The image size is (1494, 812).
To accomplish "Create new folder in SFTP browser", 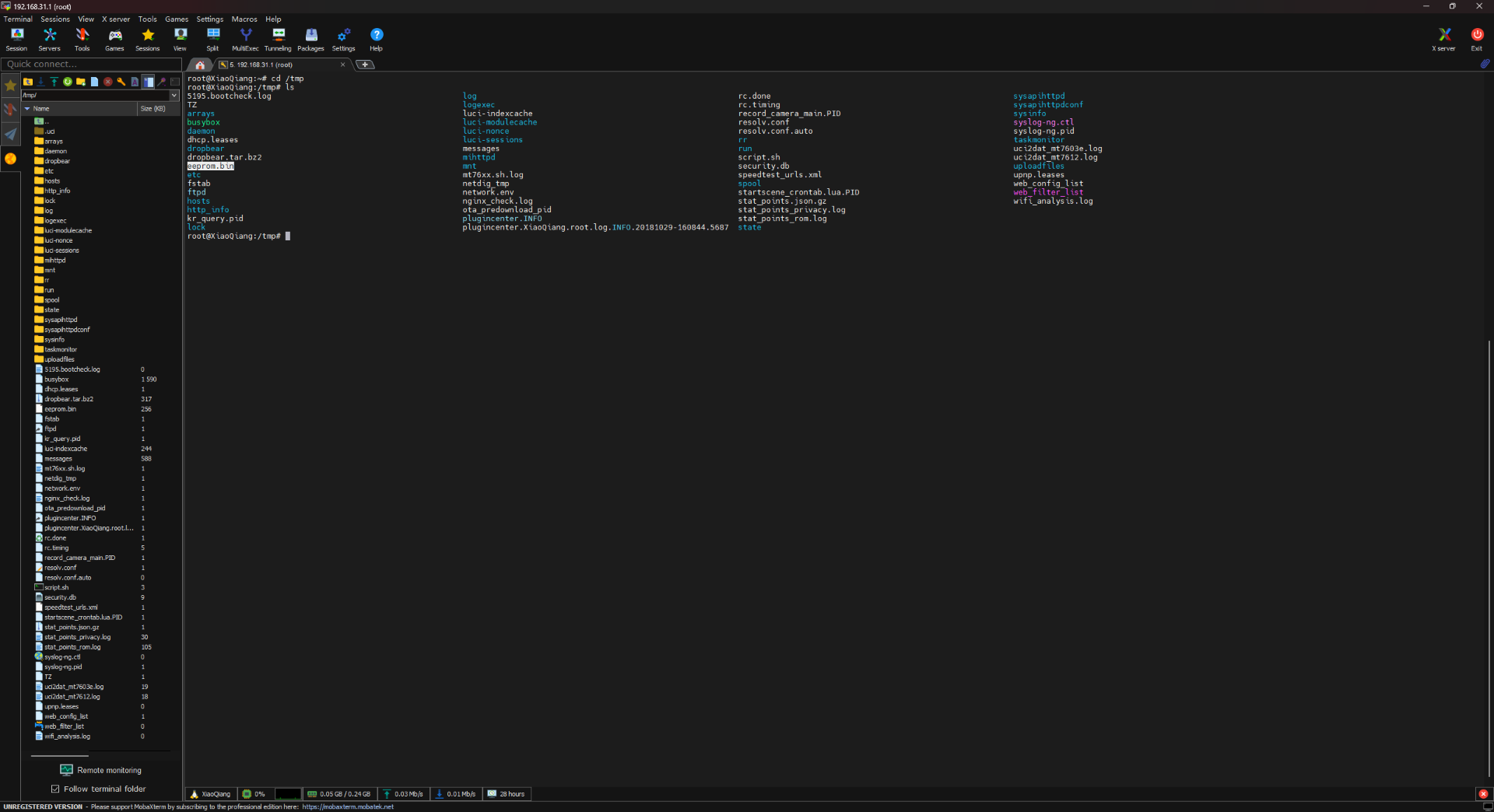I will tap(81, 82).
